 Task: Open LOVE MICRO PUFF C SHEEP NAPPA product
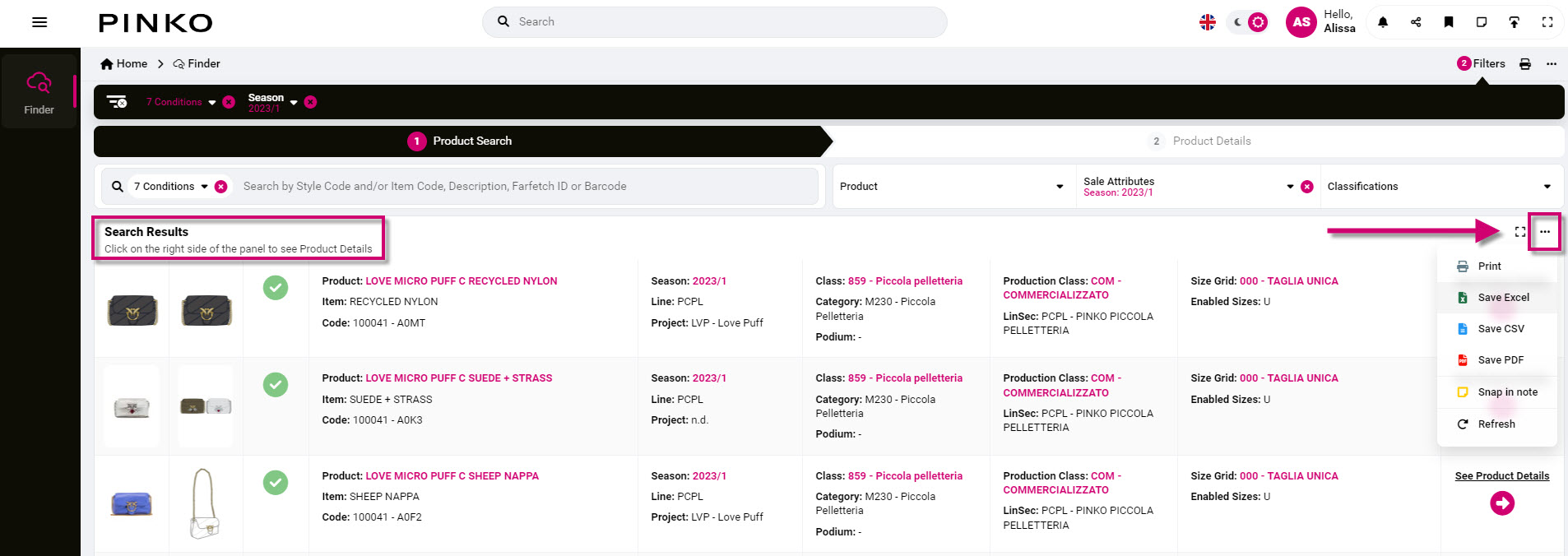point(452,476)
